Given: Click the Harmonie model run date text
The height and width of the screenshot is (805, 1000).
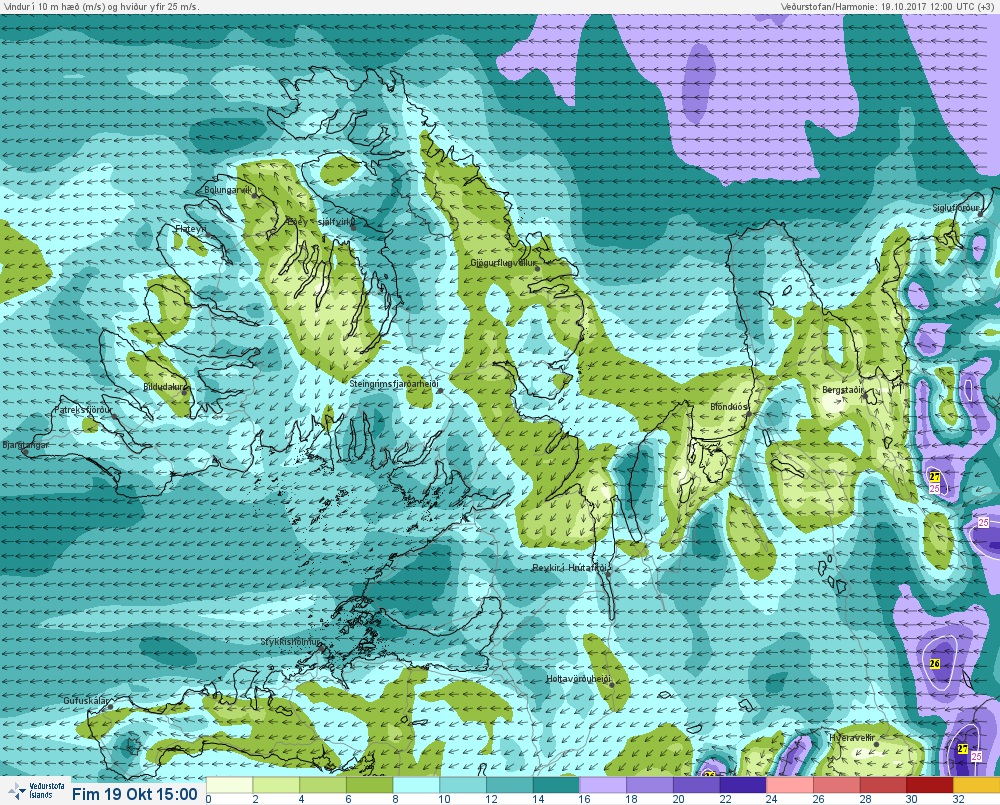Looking at the screenshot, I should [x=889, y=6].
